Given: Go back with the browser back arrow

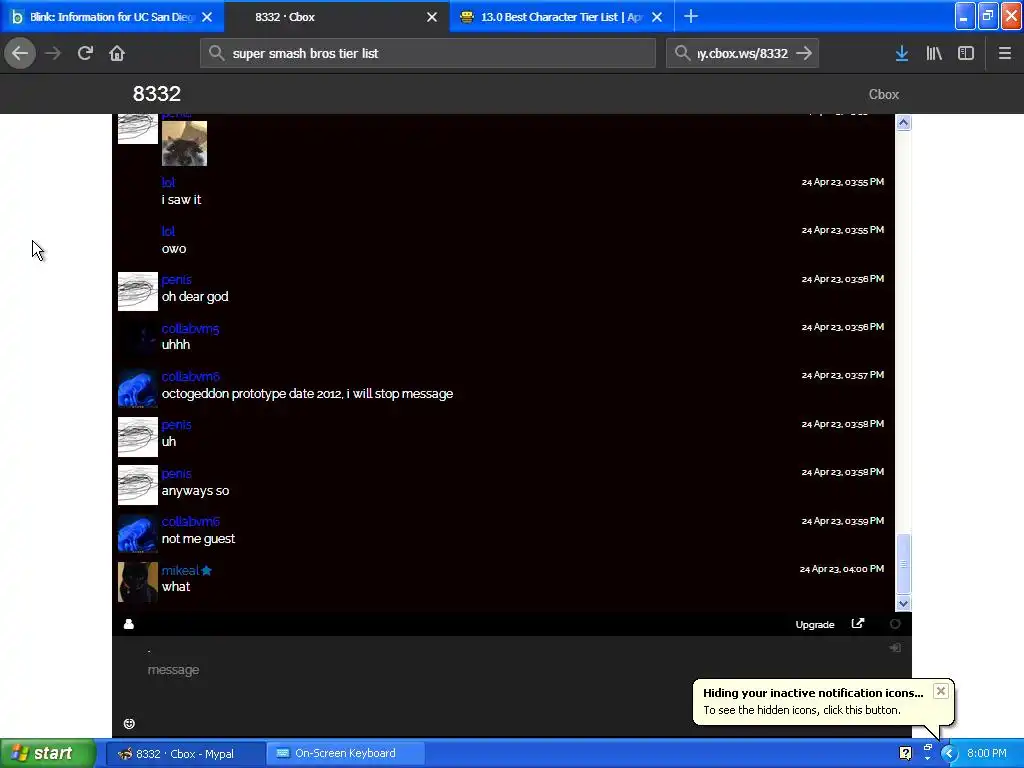Looking at the screenshot, I should click(20, 53).
